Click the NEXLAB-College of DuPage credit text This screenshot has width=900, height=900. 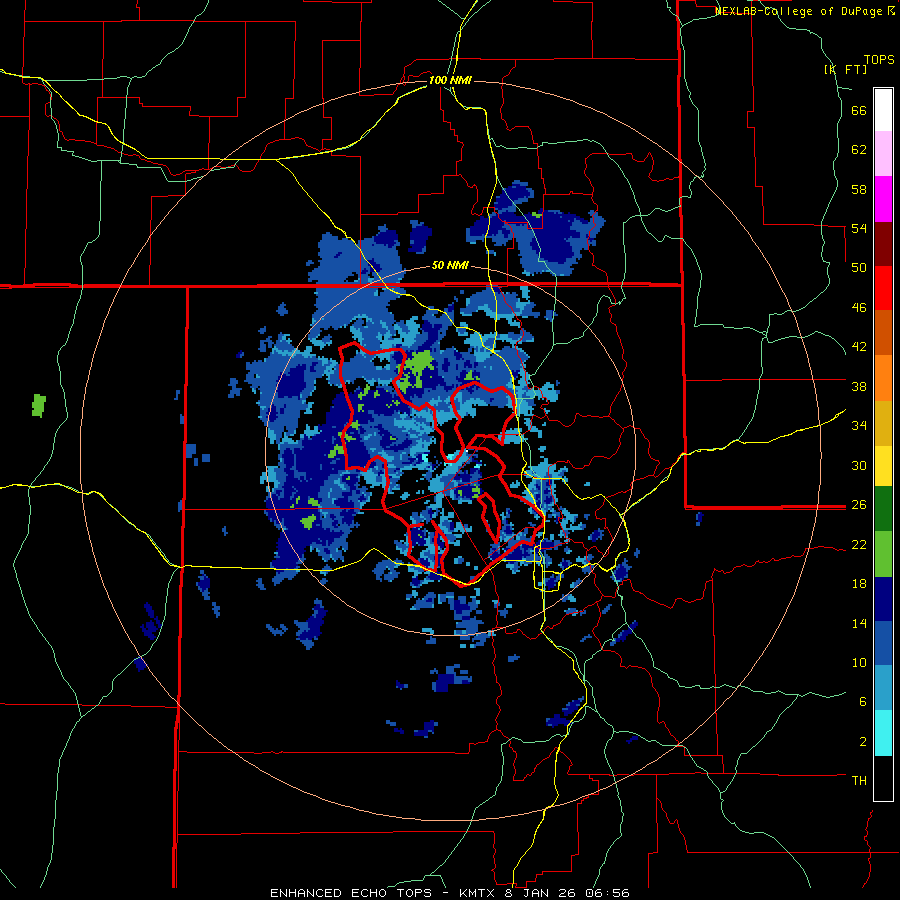pos(804,11)
